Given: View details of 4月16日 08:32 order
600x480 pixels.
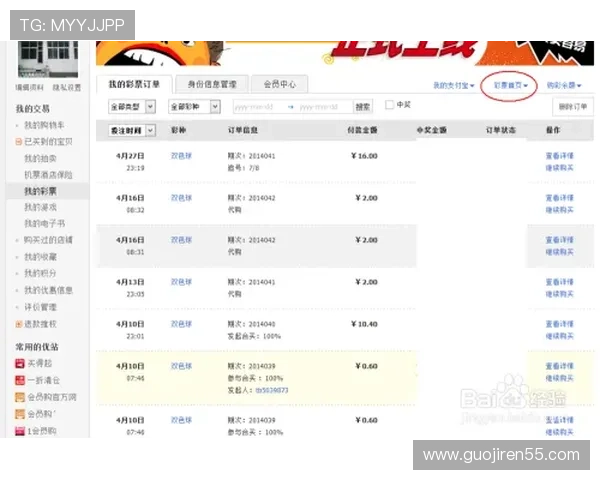Looking at the screenshot, I should (559, 198).
